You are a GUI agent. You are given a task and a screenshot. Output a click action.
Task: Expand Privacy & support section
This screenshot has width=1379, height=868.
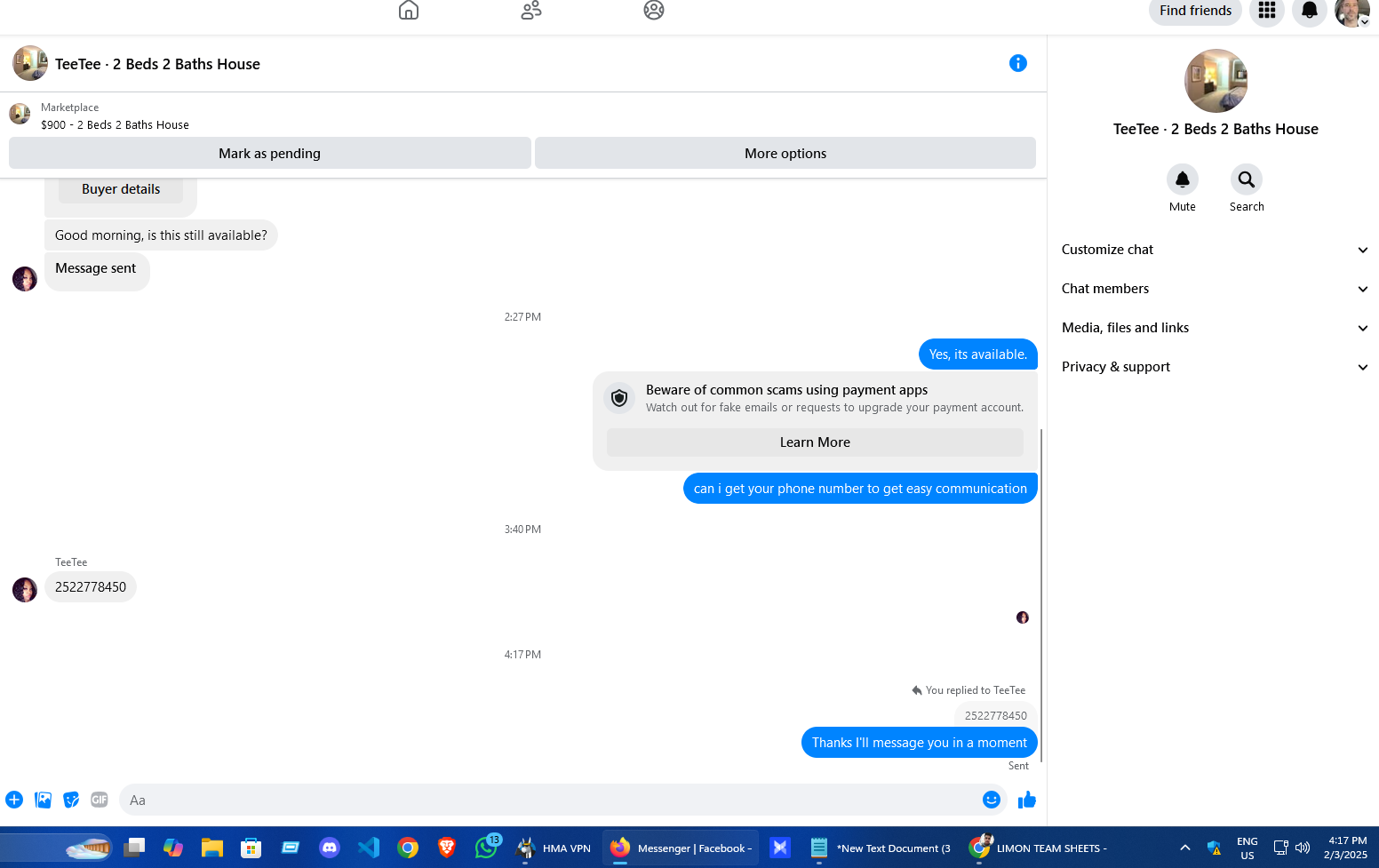(1215, 367)
